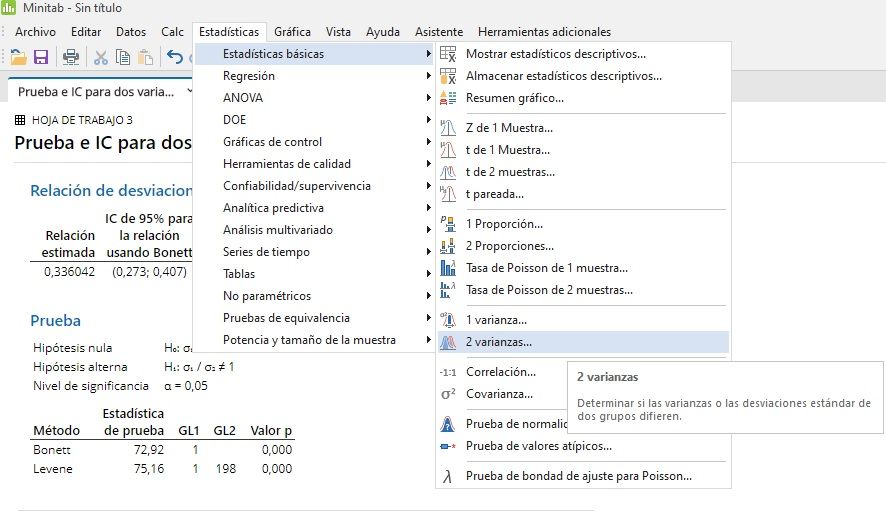Click the 1 varianza icon
Image resolution: width=886 pixels, height=512 pixels.
[448, 320]
